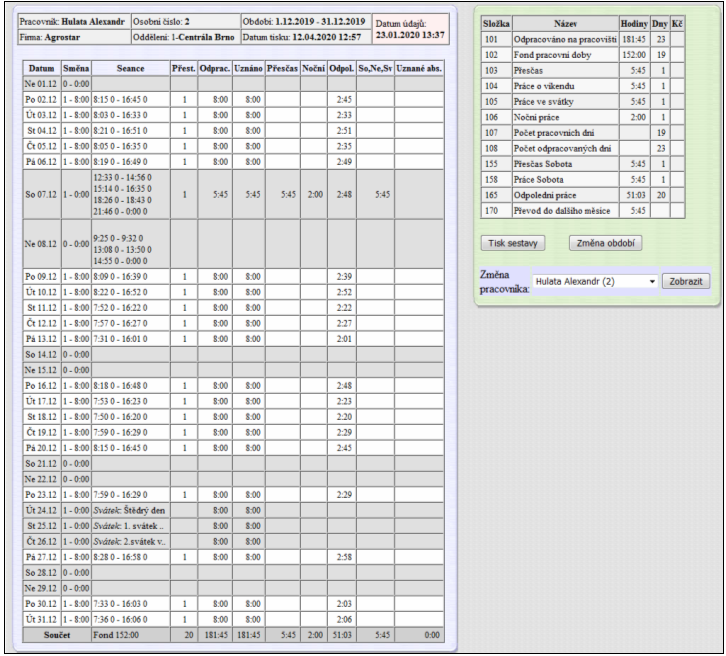Screen dimensions: 726x656
Task: Click row 170 Převod do dalšího měsíce
Action: pyautogui.click(x=583, y=211)
